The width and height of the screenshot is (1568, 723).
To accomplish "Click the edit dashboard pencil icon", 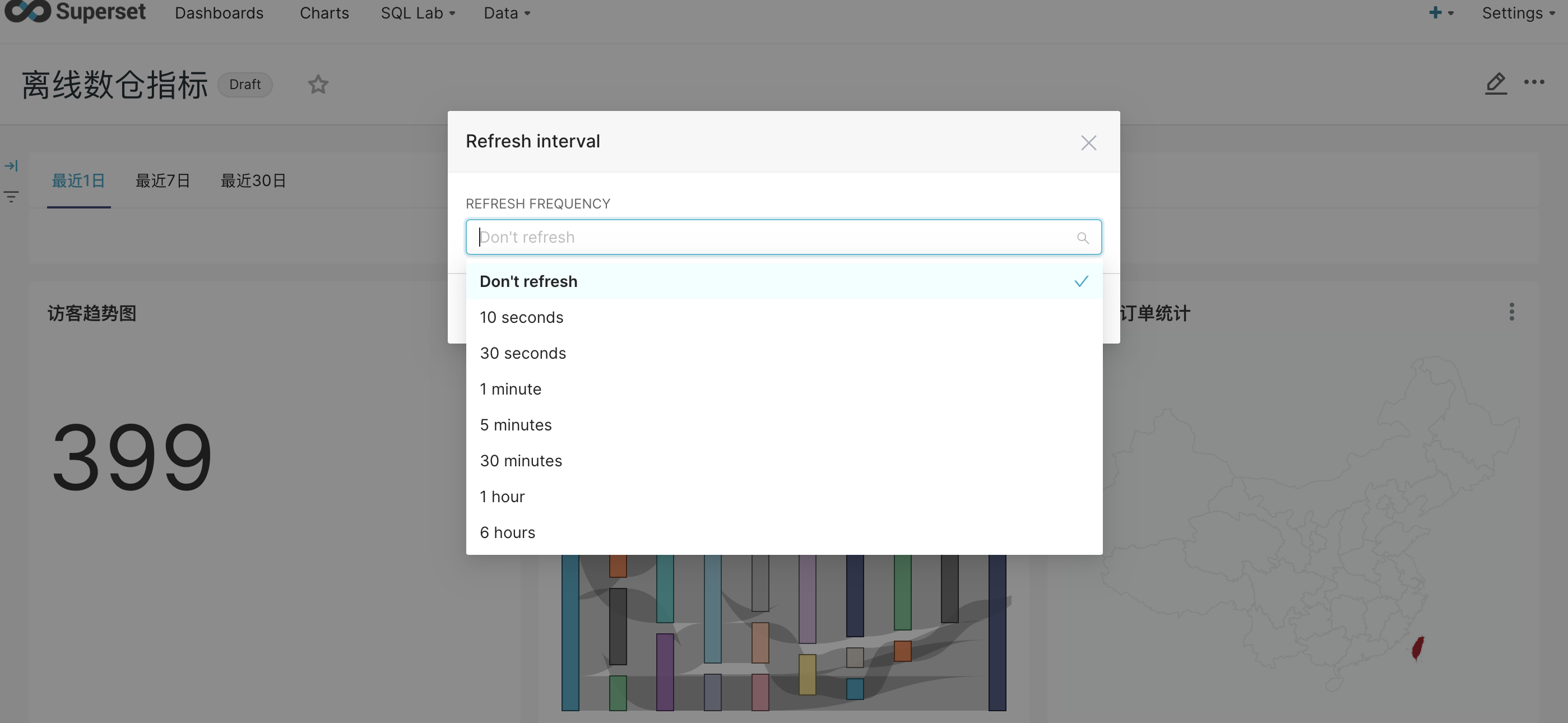I will (x=1496, y=83).
